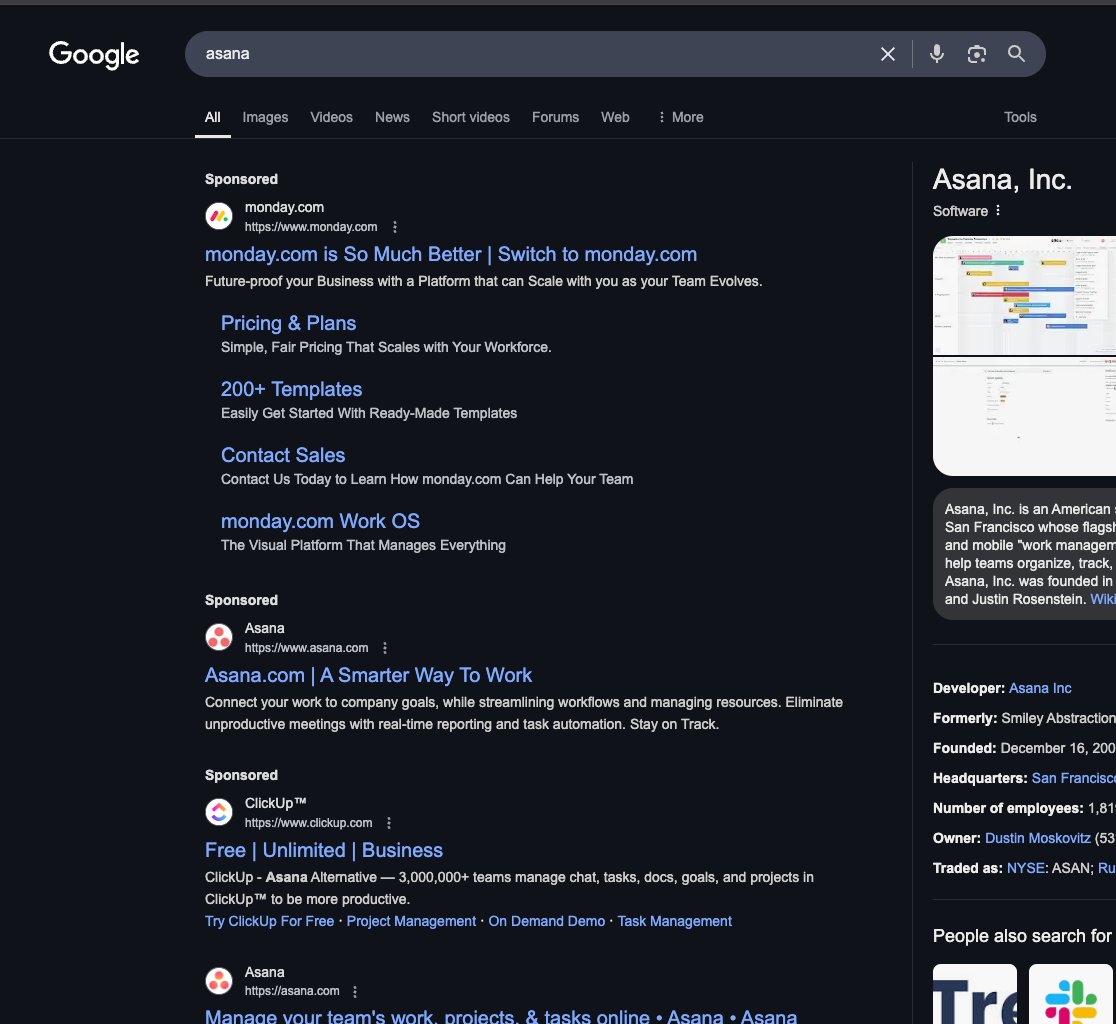Open the monday.com is So Much Better headline
1116x1024 pixels.
point(451,255)
